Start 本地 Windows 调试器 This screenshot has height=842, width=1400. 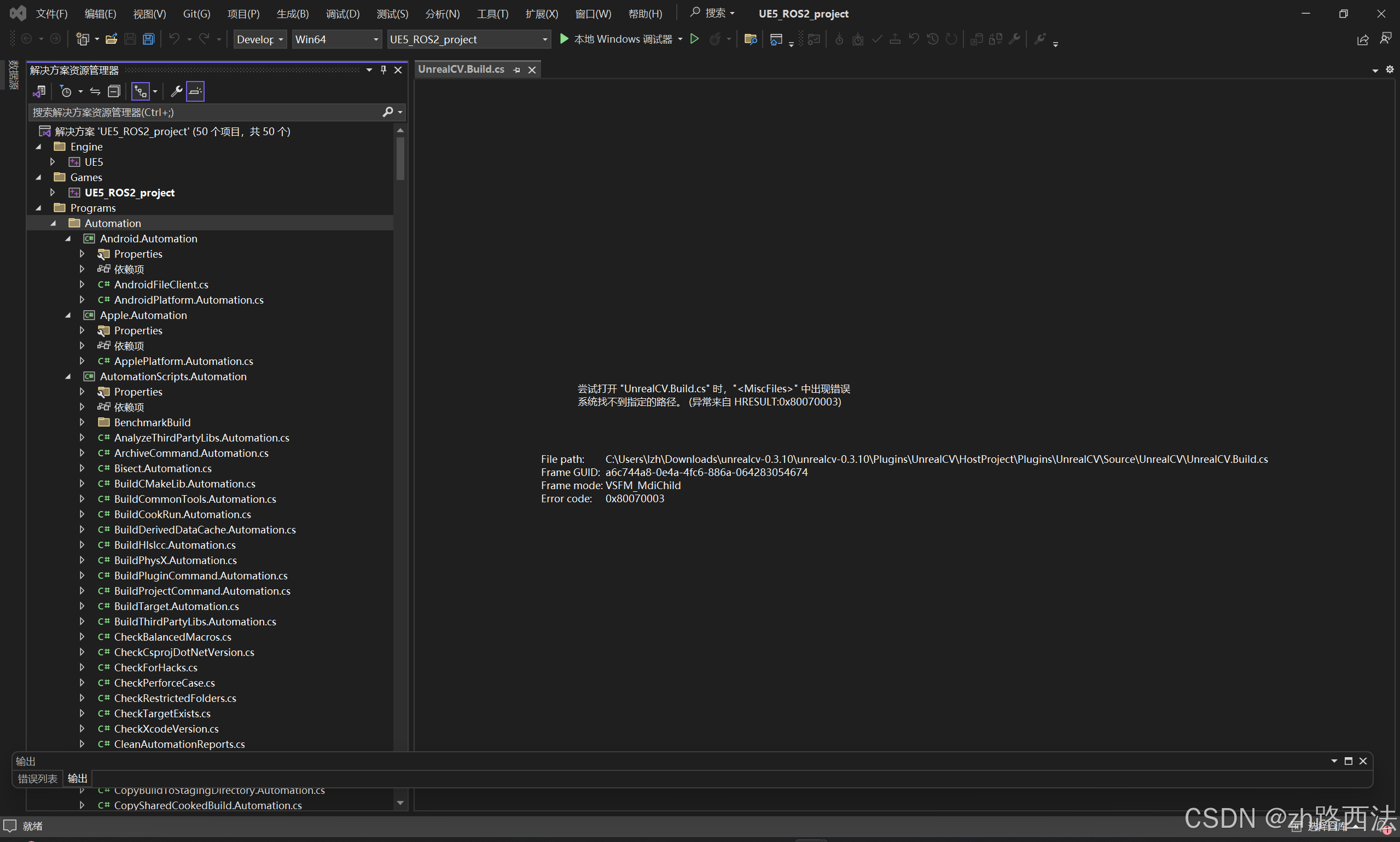coord(616,39)
